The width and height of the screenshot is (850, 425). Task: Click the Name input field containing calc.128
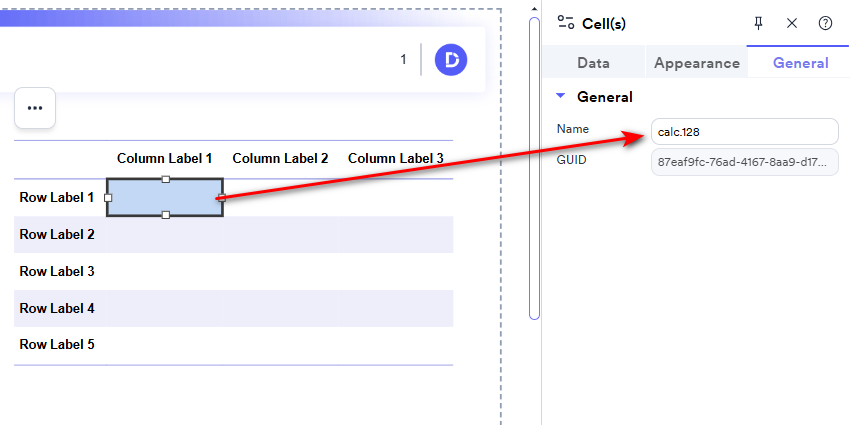pyautogui.click(x=744, y=131)
